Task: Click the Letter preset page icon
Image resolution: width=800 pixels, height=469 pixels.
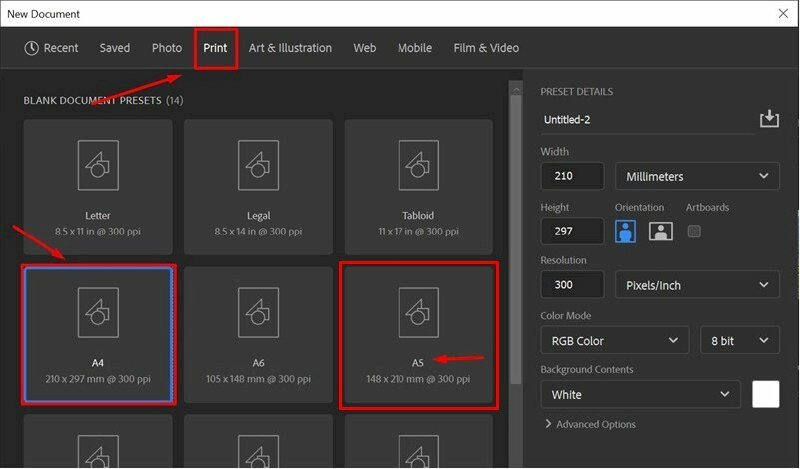Action: click(x=98, y=165)
